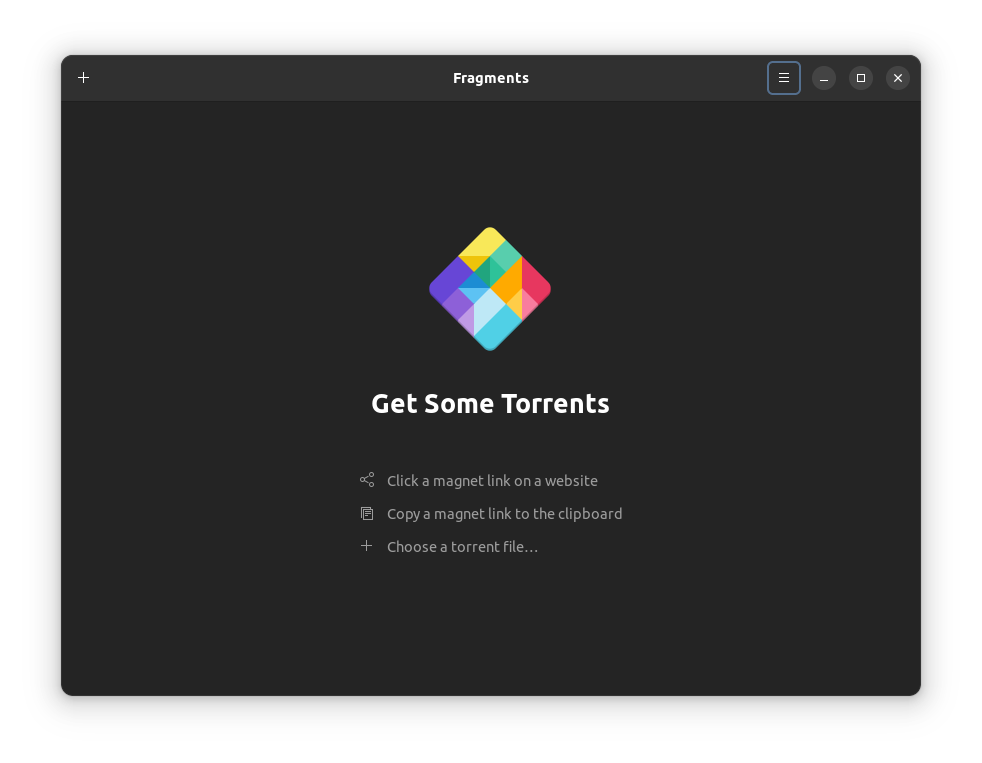The image size is (982, 763).
Task: Click the share icon beside magnet link hint
Action: [x=367, y=480]
